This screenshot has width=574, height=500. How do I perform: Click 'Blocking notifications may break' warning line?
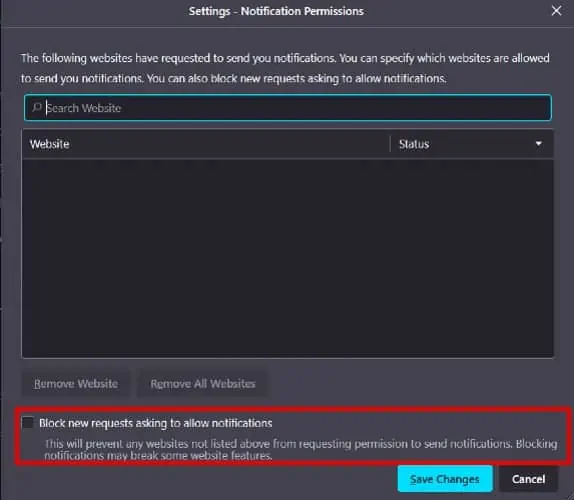[x=301, y=449]
